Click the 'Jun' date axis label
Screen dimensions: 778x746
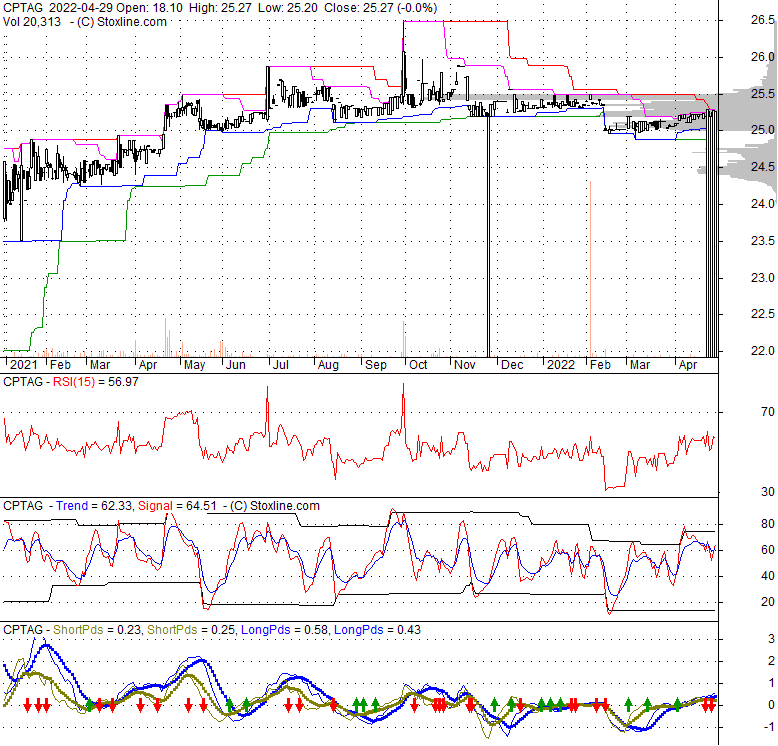(236, 365)
